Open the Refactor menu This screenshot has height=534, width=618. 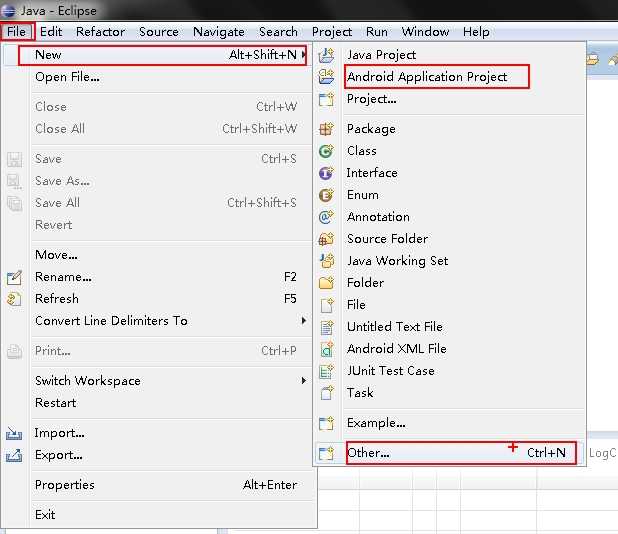101,32
